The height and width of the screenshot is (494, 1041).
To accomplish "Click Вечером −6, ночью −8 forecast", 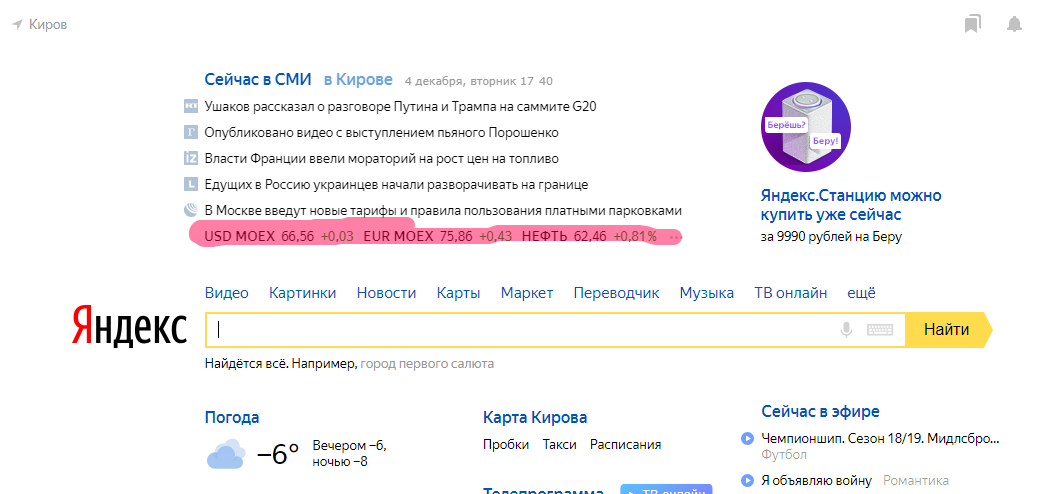I will tap(349, 453).
